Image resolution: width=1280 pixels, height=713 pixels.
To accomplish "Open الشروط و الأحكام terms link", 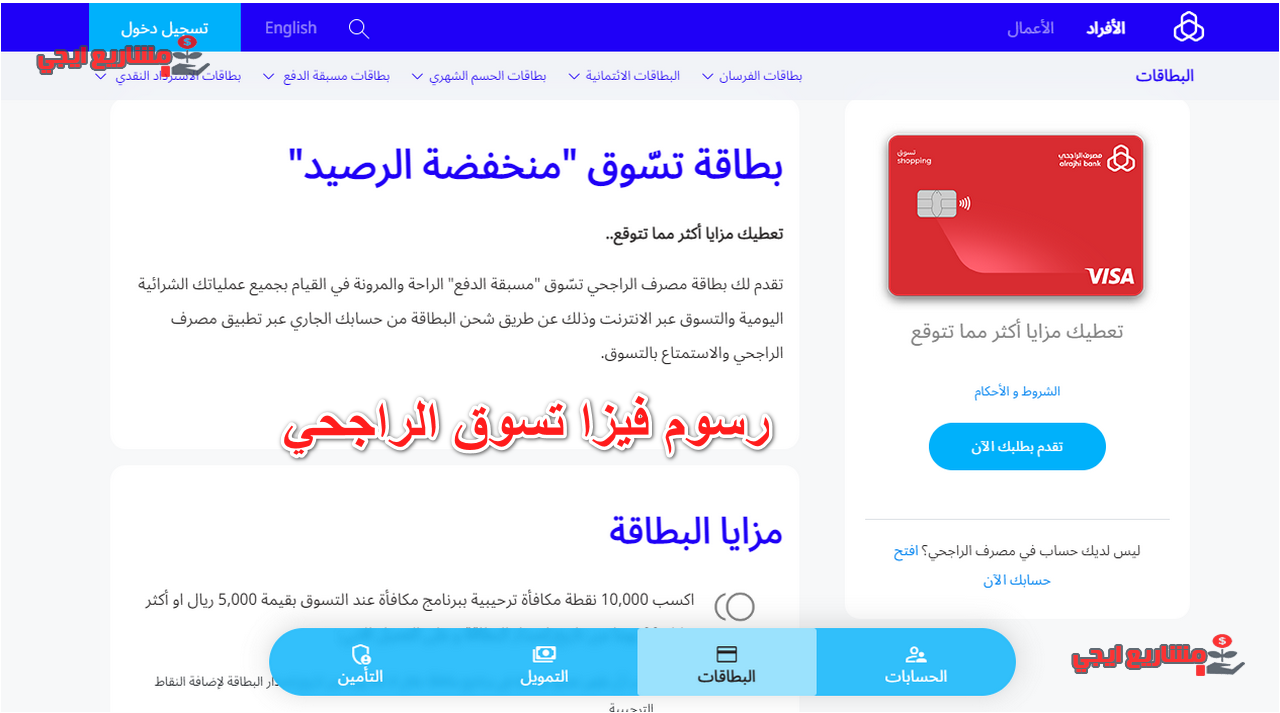I will pos(1017,392).
